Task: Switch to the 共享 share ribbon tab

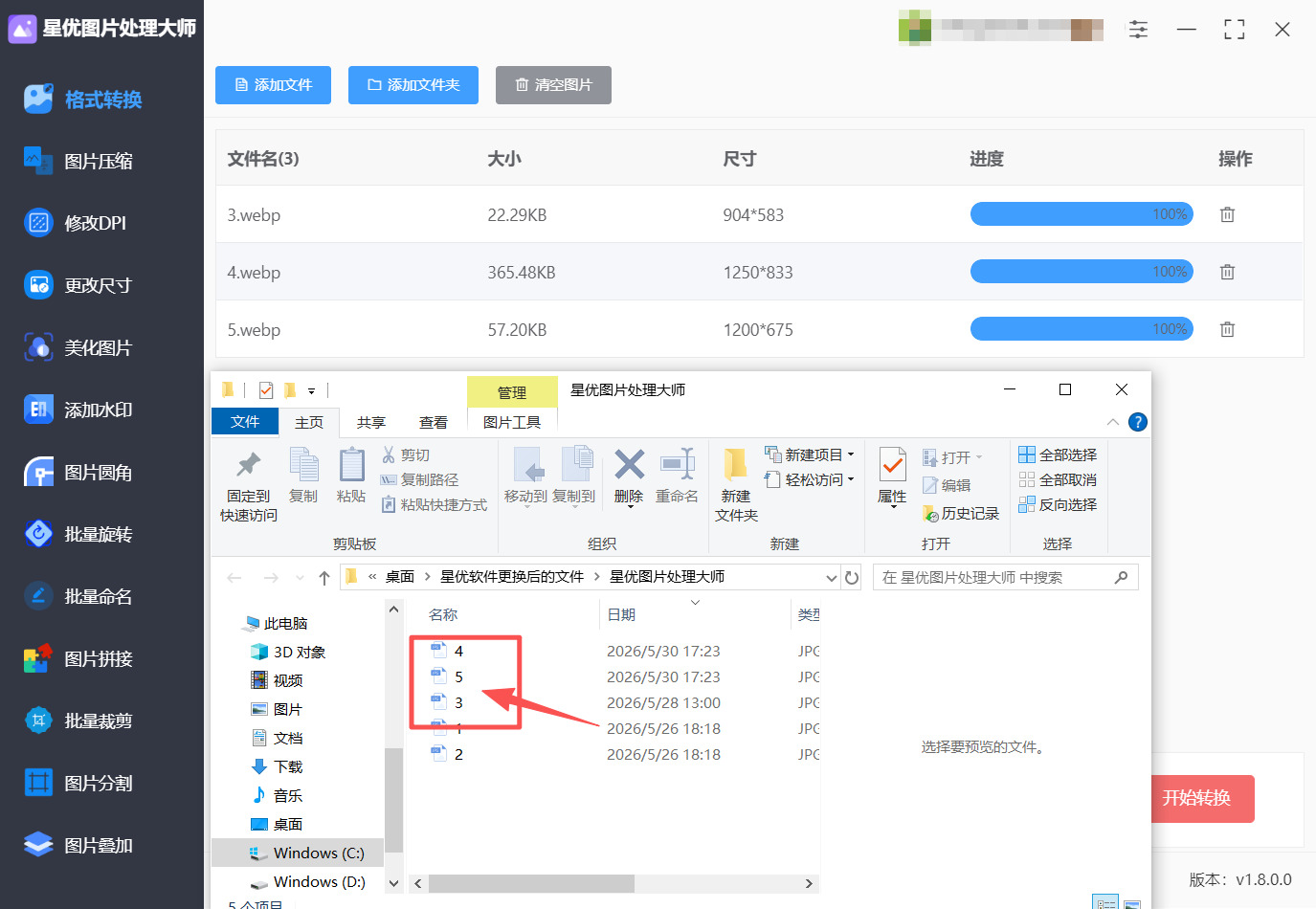Action: [371, 422]
